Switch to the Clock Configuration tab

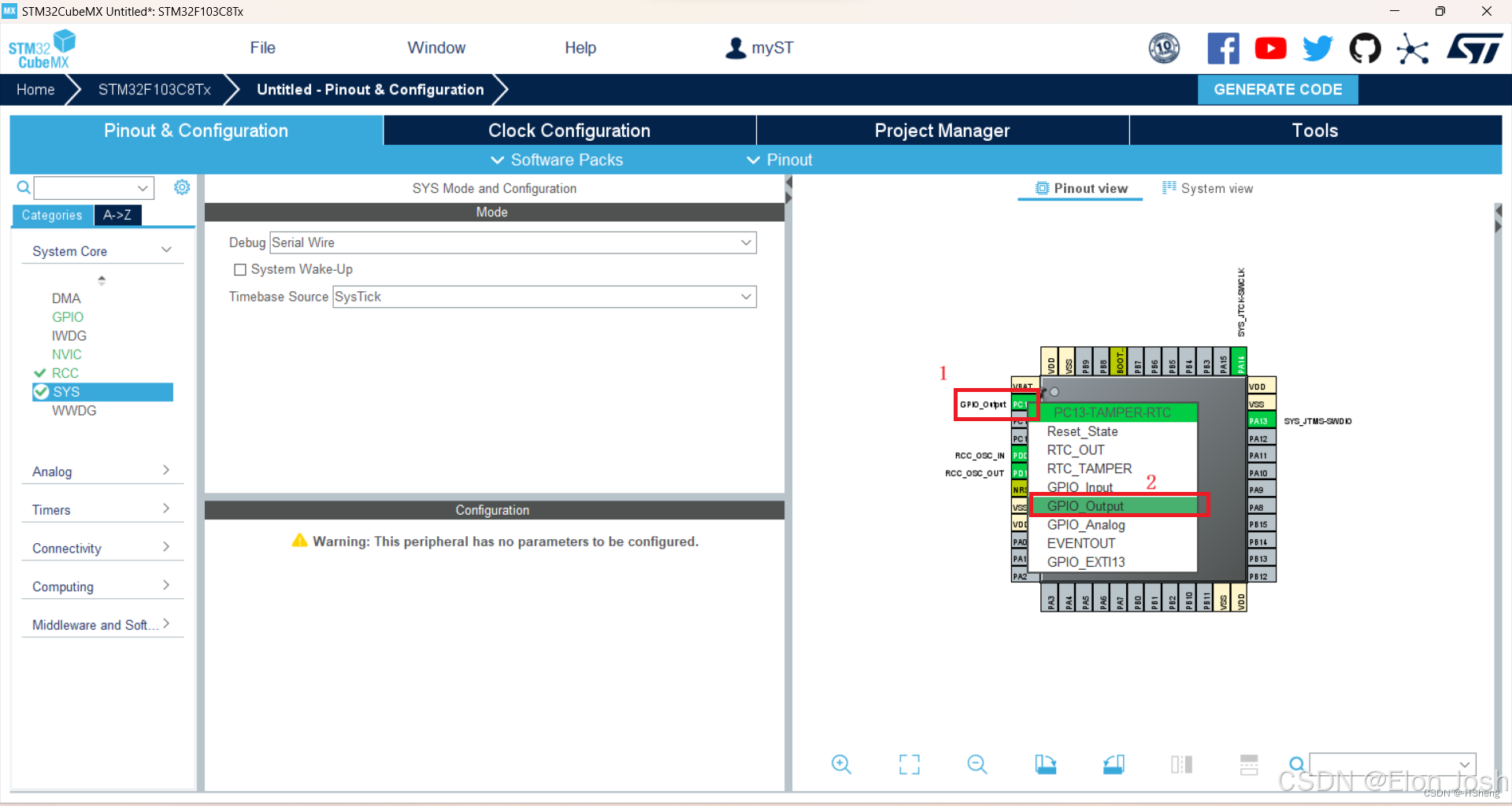(569, 131)
